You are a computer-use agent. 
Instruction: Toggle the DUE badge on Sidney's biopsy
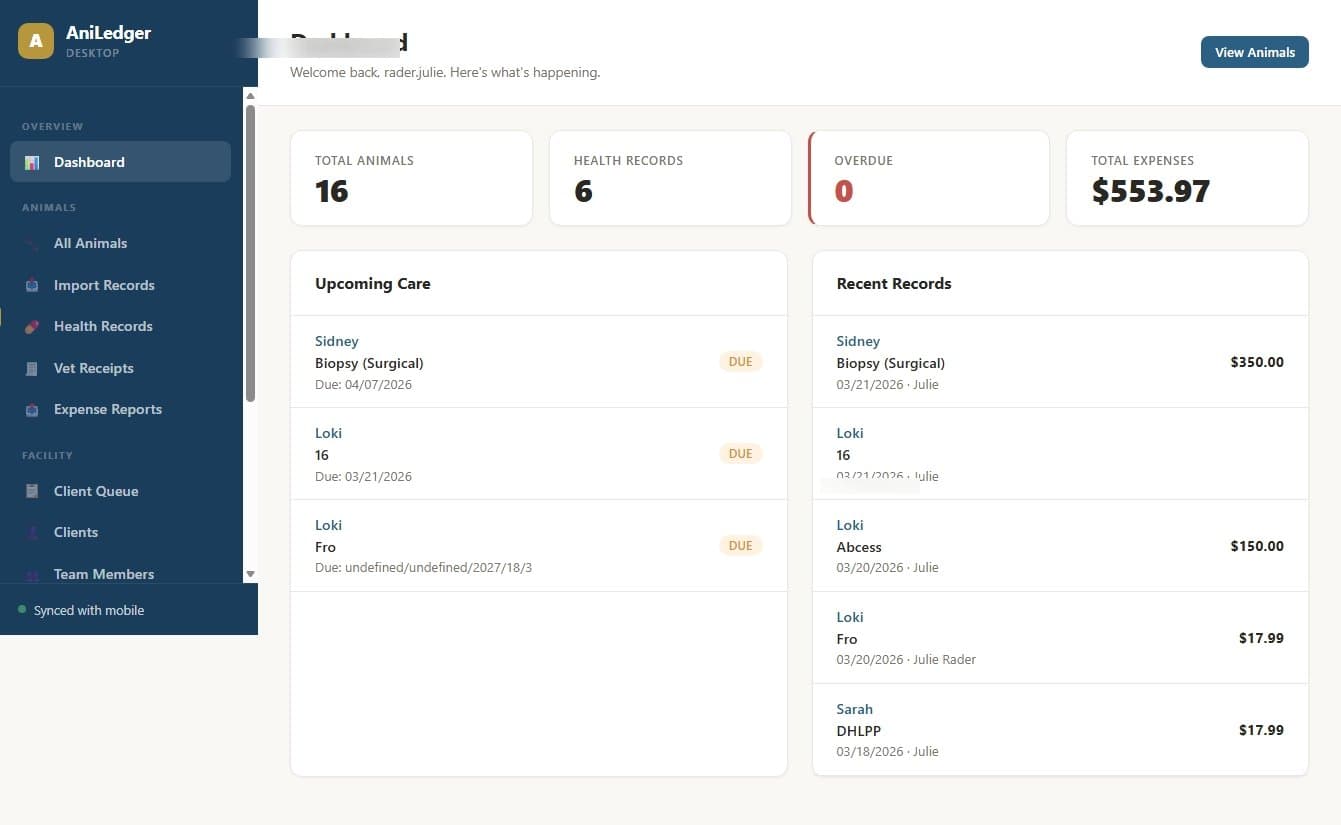pos(740,361)
